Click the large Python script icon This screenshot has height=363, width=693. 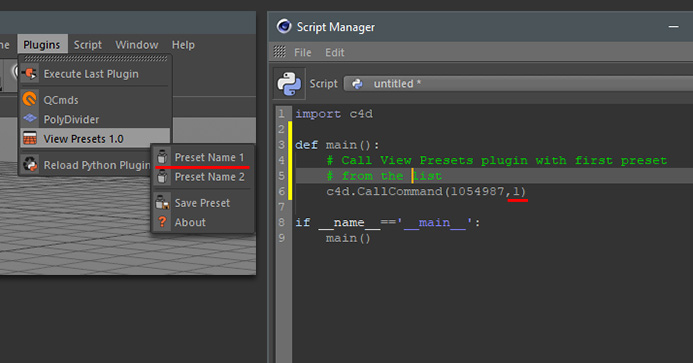[289, 84]
